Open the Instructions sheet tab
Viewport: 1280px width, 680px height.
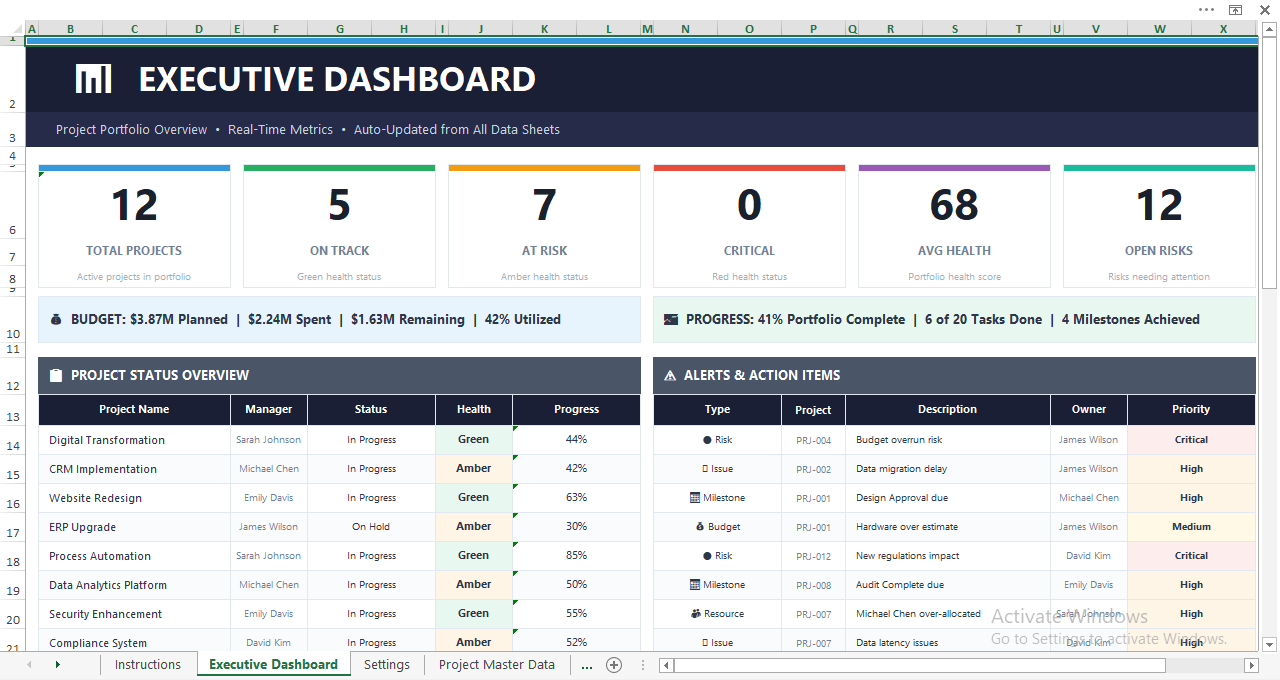[148, 664]
